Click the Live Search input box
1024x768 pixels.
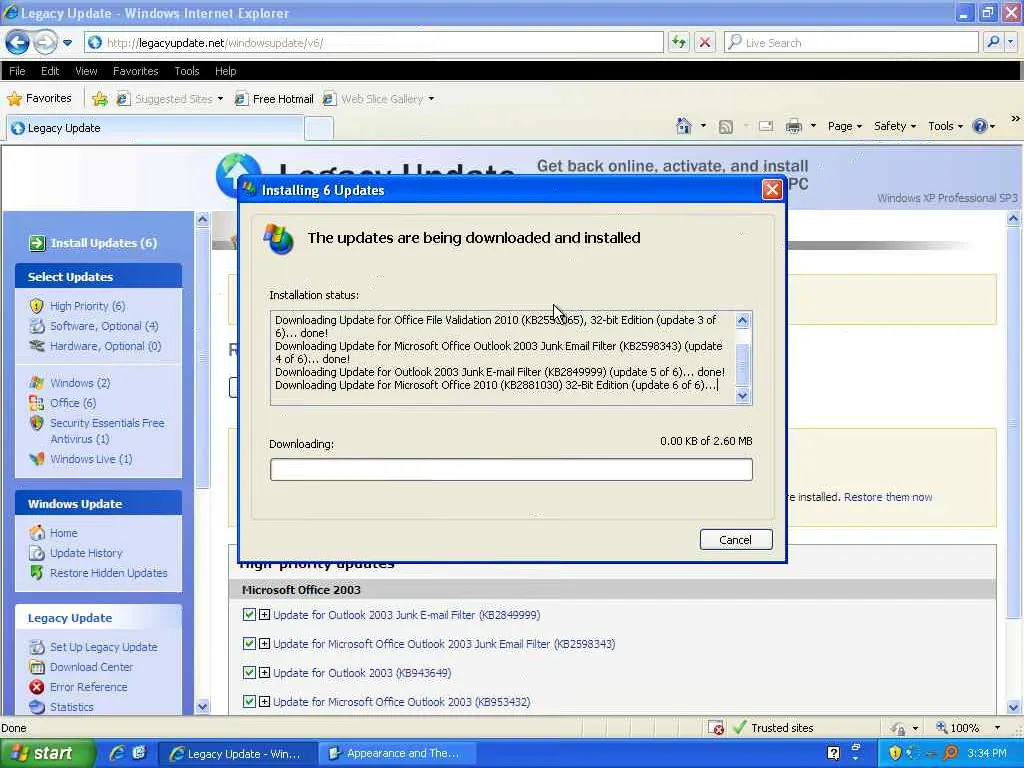coord(851,42)
